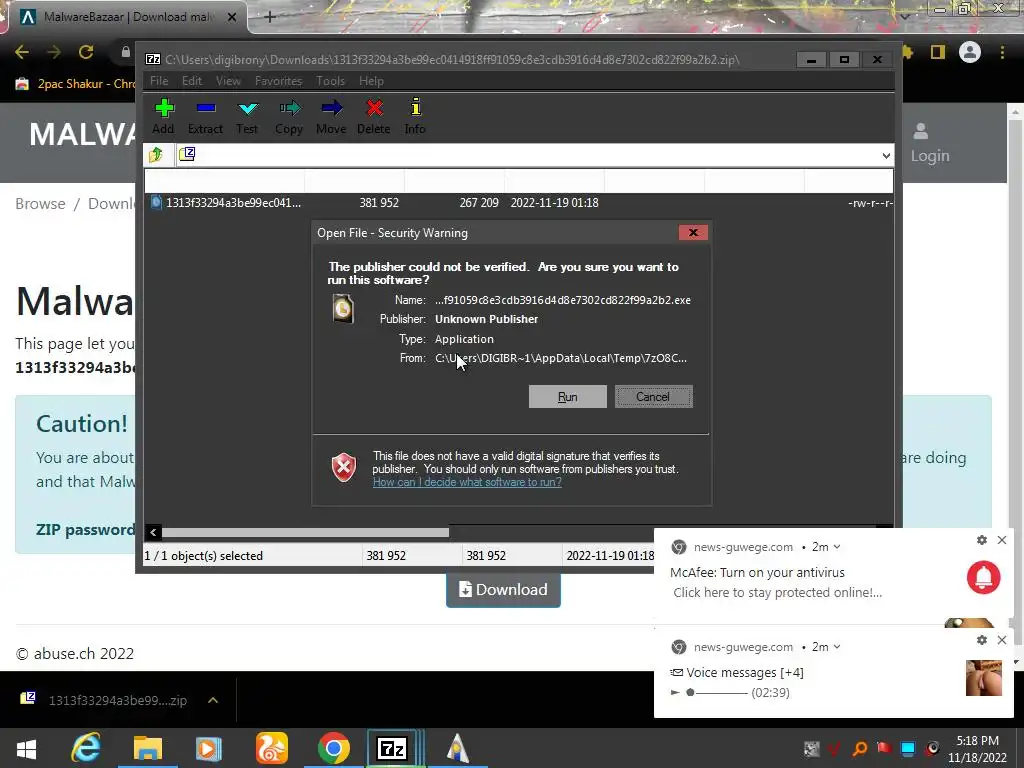Click the Download button on the MalwareBazaar page
This screenshot has width=1024, height=768.
tap(503, 590)
